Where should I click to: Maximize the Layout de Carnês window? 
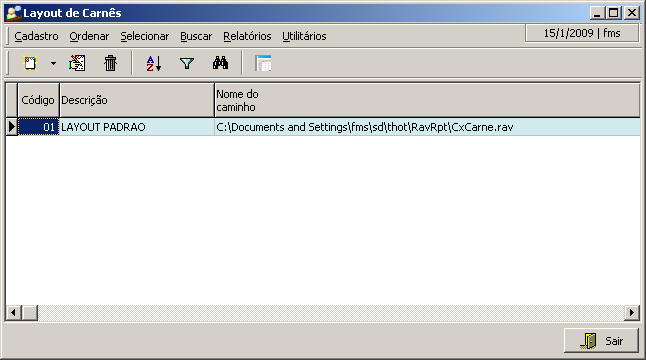tap(613, 13)
